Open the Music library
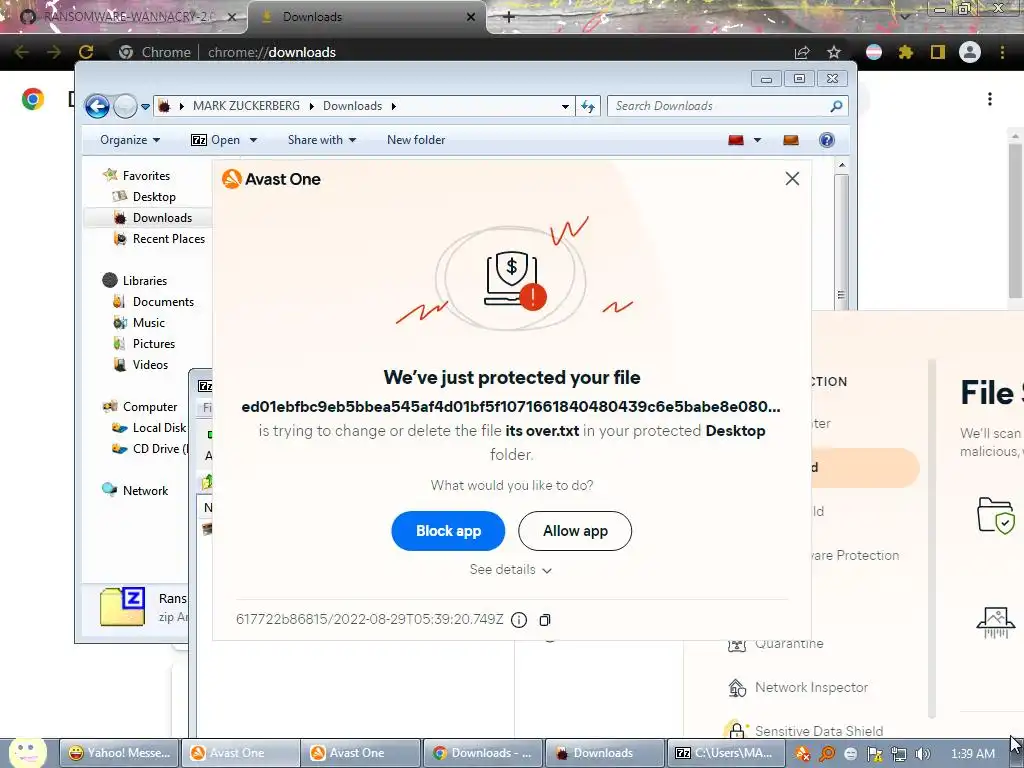This screenshot has width=1024, height=768. pos(140,323)
